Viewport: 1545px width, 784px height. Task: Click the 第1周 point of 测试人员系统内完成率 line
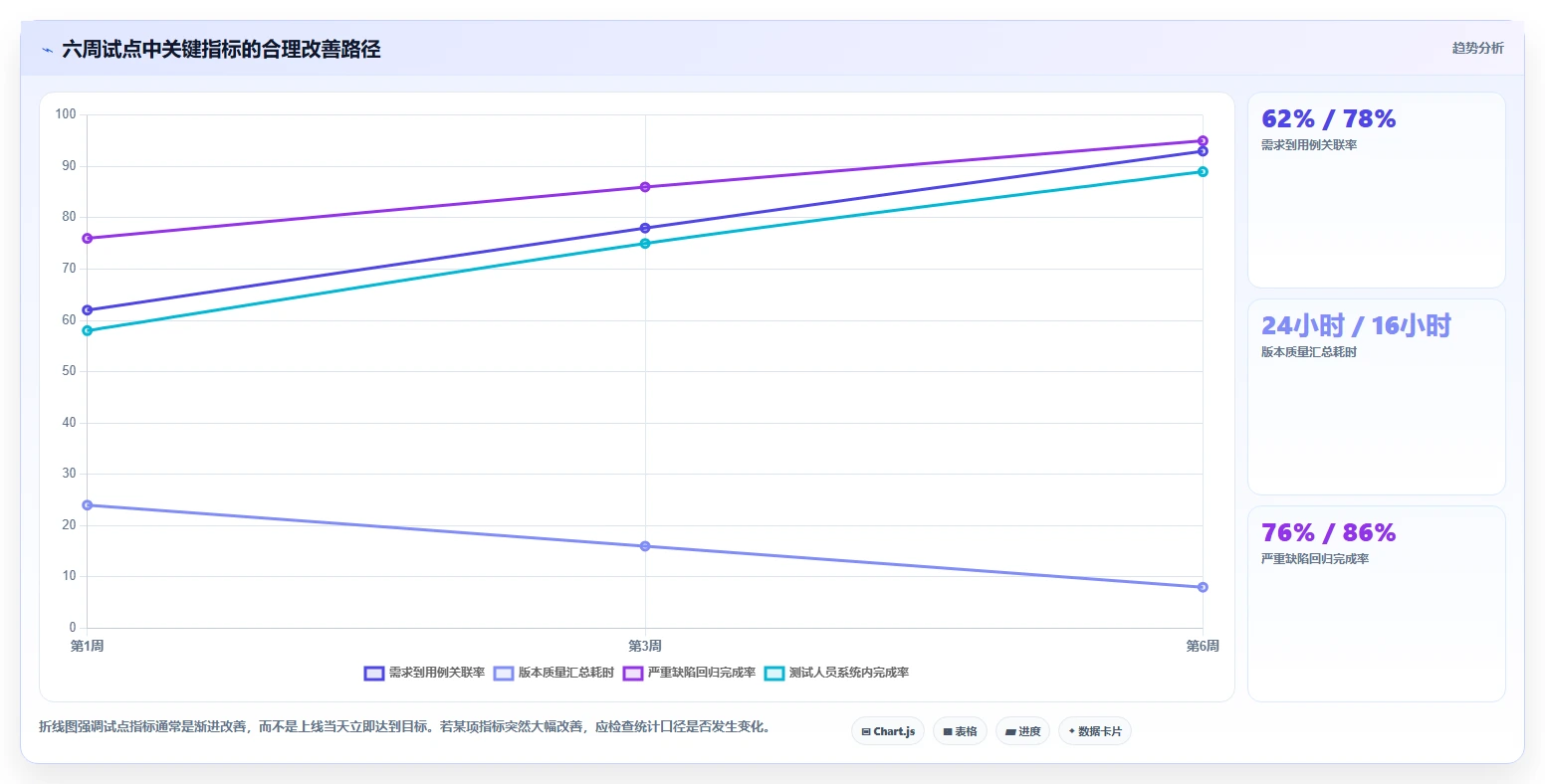[x=88, y=330]
